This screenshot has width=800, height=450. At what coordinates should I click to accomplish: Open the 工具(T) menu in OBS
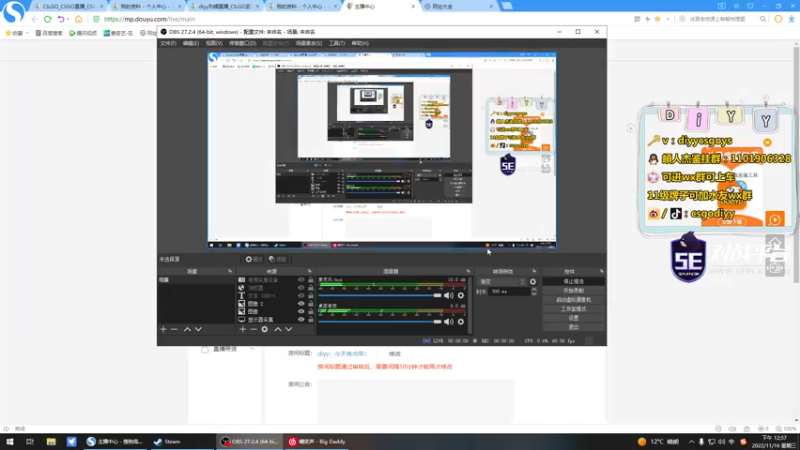337,43
